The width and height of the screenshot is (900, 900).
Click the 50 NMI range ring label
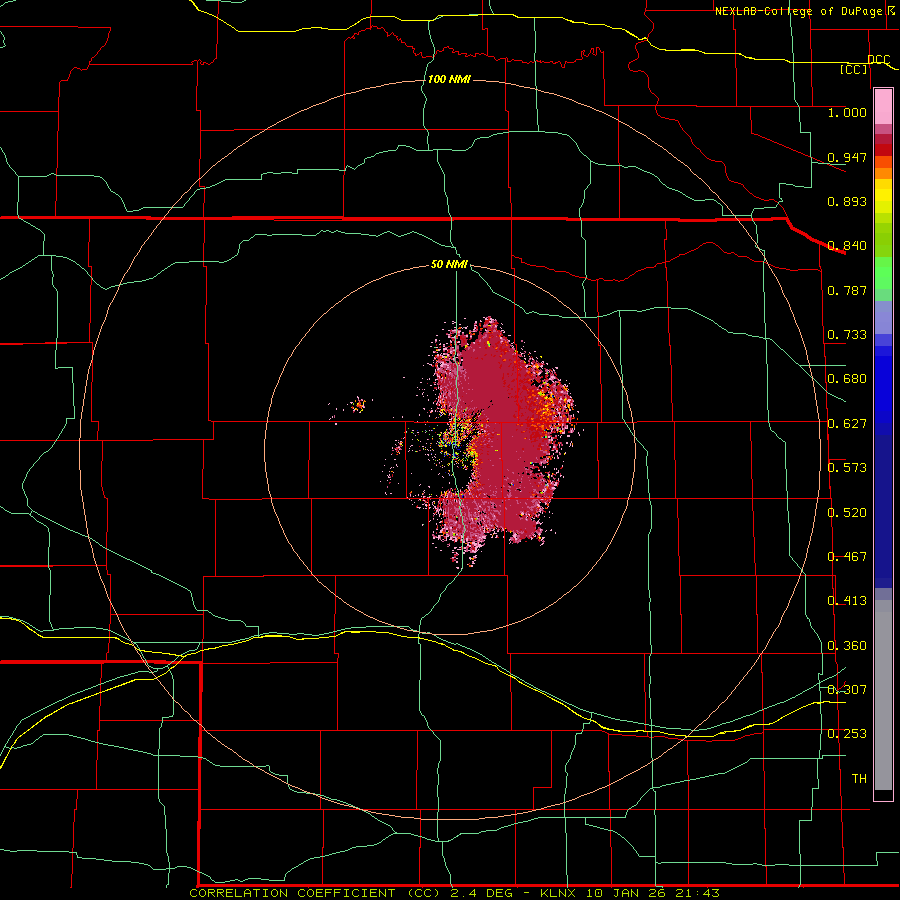[x=449, y=264]
